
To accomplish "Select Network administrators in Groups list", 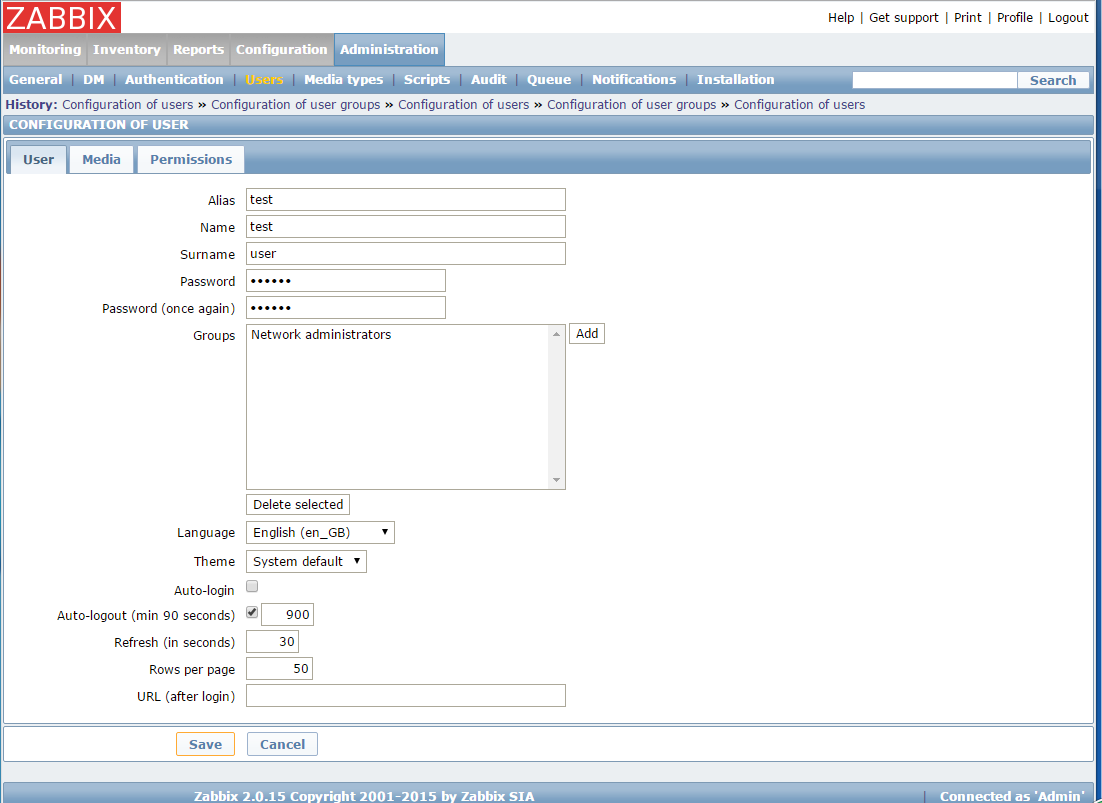I will coord(321,335).
